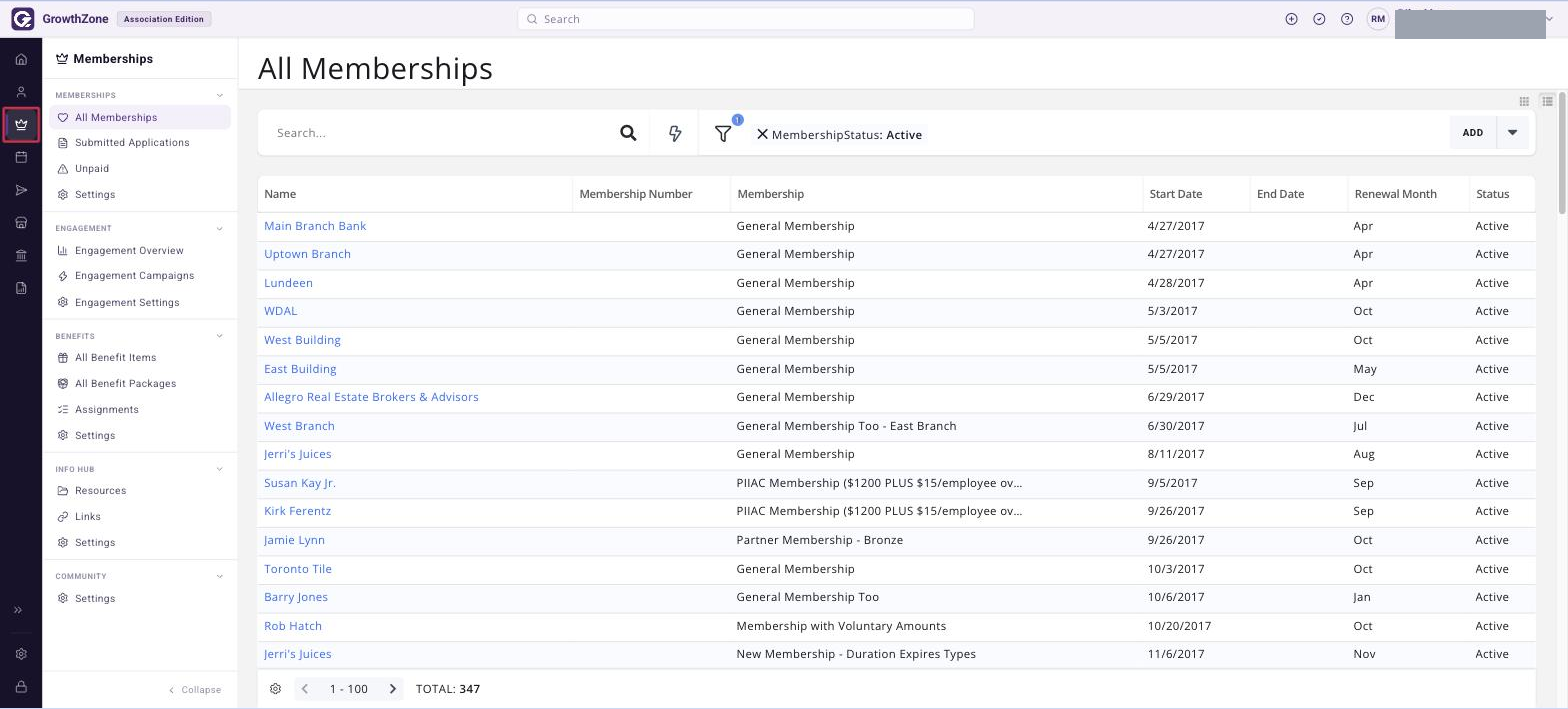Click the top global Search field
Viewport: 1568px width, 709px height.
746,19
